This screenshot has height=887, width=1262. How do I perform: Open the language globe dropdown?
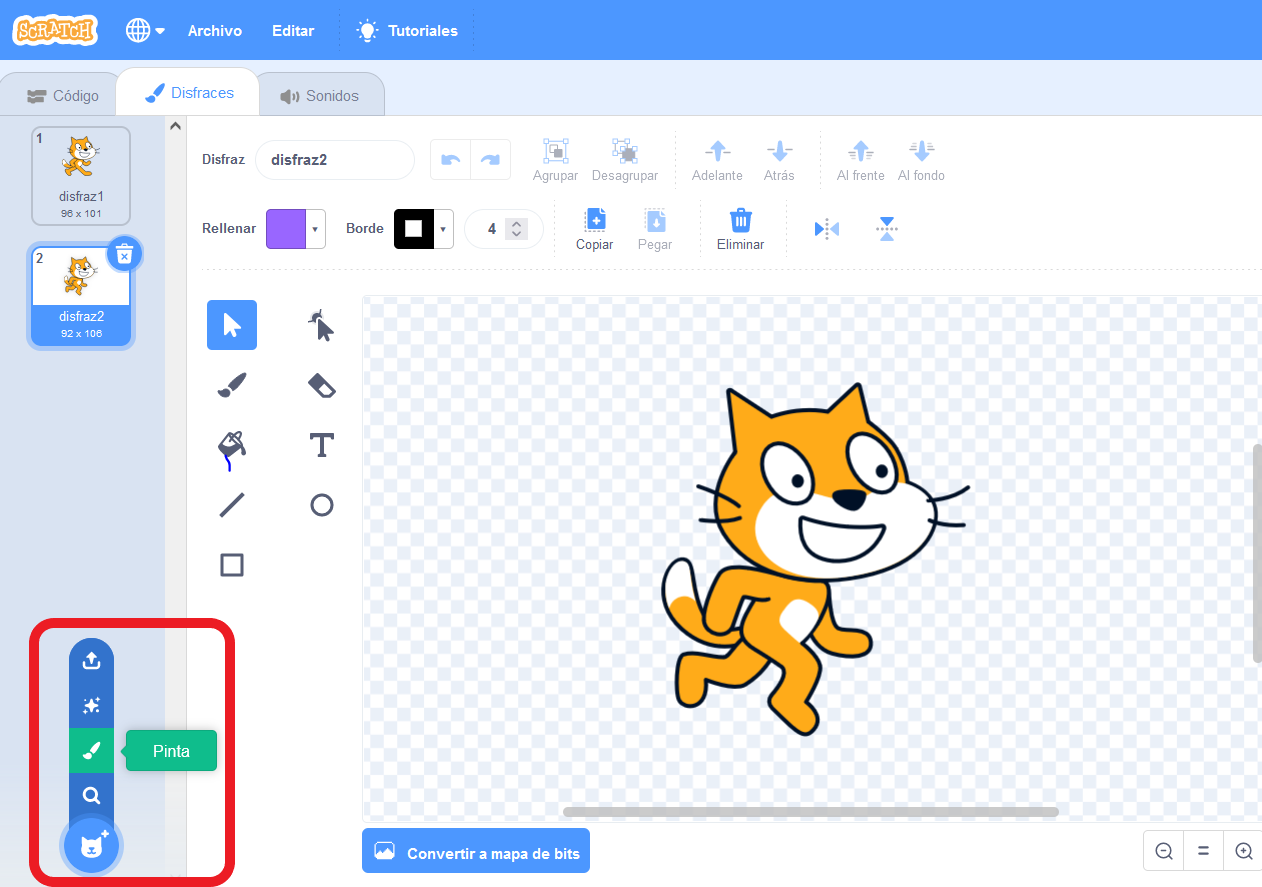point(145,31)
